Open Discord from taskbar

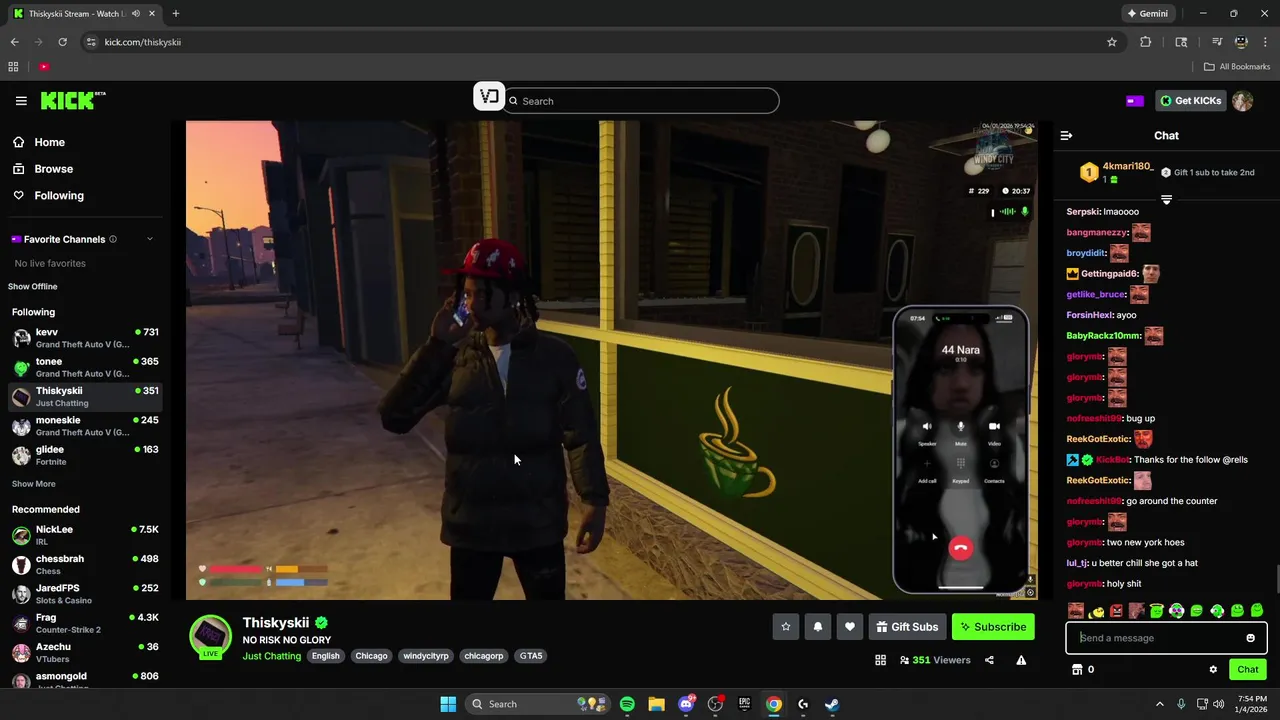click(x=686, y=704)
